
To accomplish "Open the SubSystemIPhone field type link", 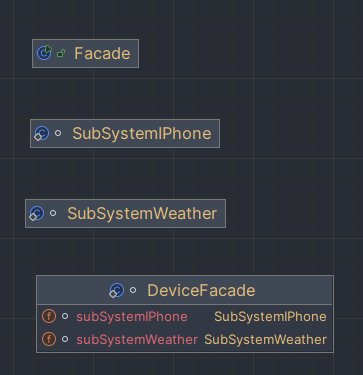I will pos(270,316).
